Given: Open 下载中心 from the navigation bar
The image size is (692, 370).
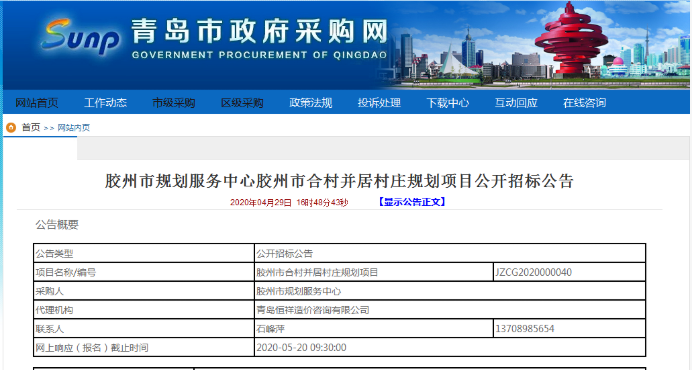Looking at the screenshot, I should [x=448, y=103].
